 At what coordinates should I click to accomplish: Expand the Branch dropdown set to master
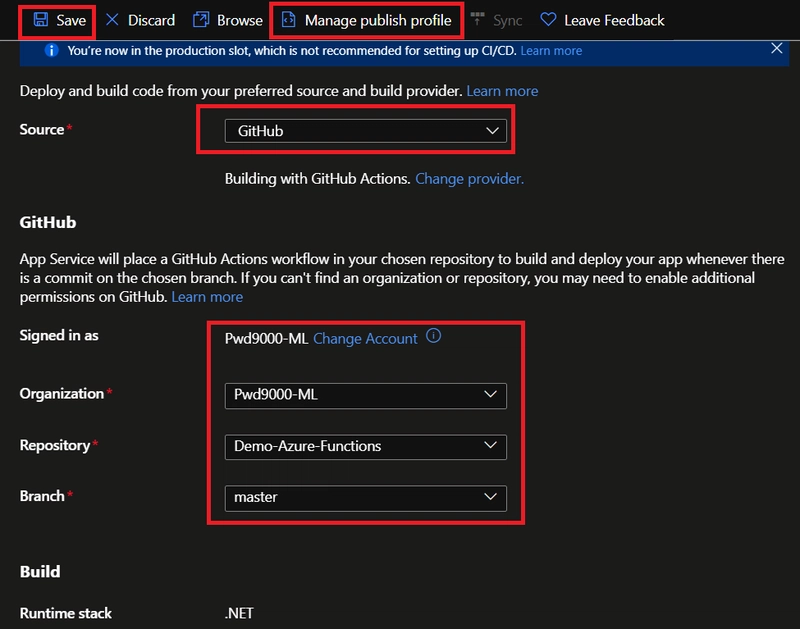pyautogui.click(x=365, y=497)
